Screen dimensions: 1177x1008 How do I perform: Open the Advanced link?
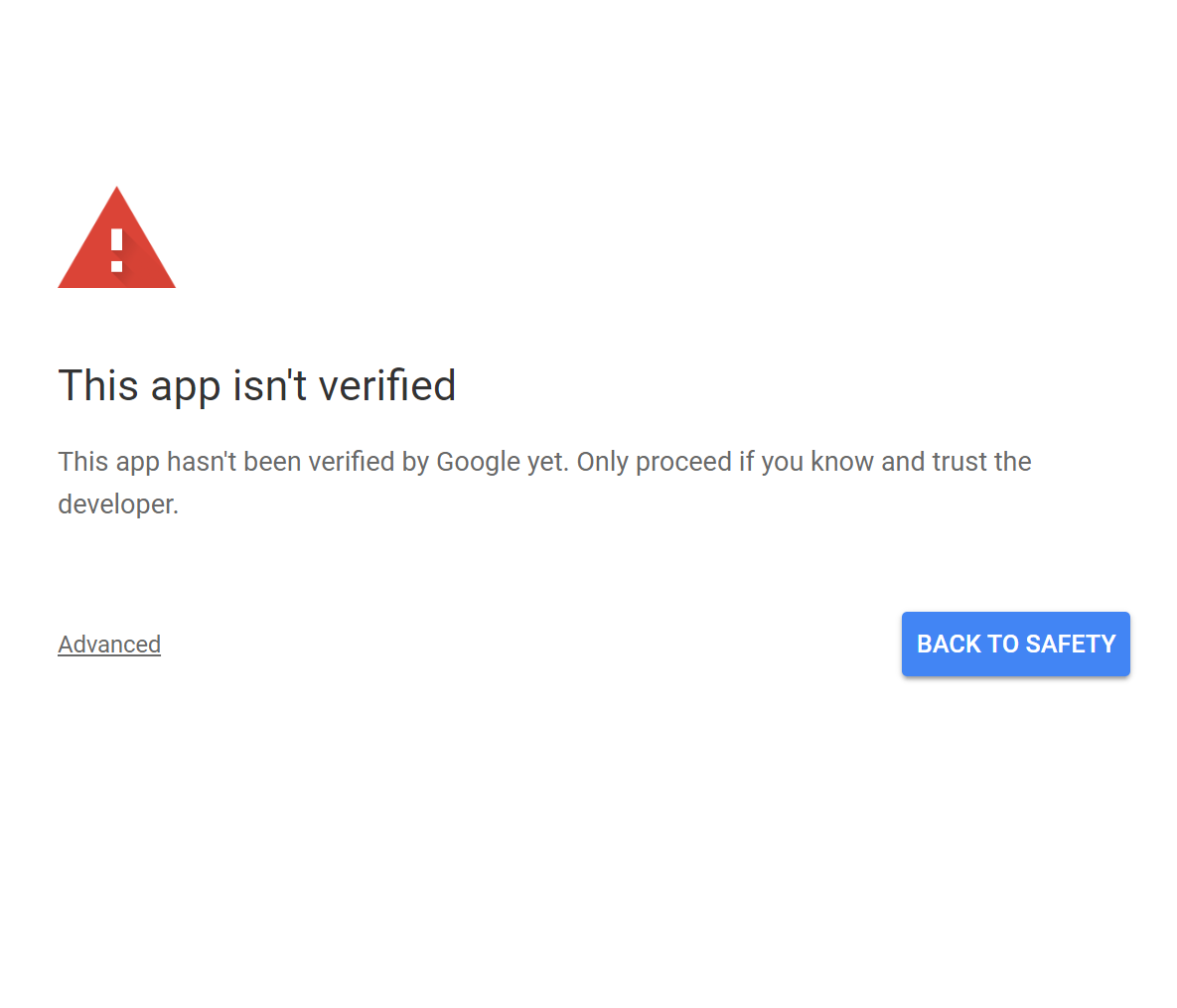(x=109, y=644)
